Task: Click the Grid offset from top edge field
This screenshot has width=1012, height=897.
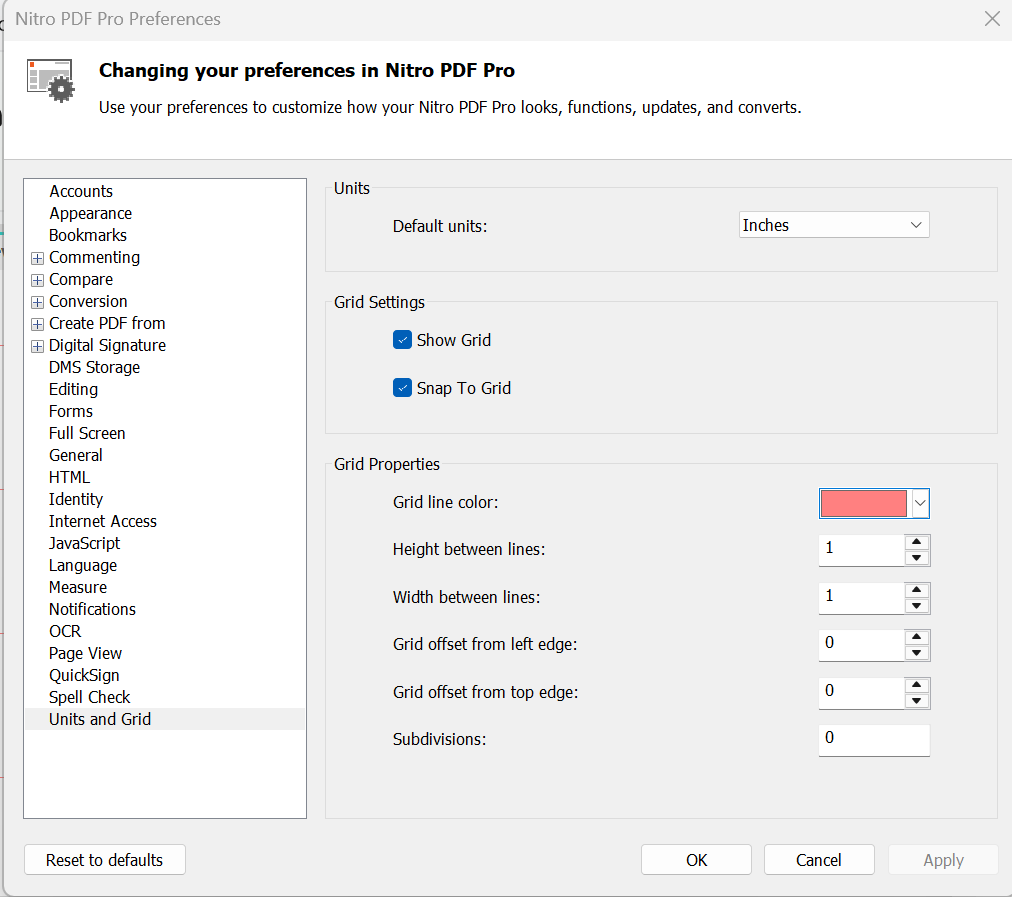Action: (862, 693)
